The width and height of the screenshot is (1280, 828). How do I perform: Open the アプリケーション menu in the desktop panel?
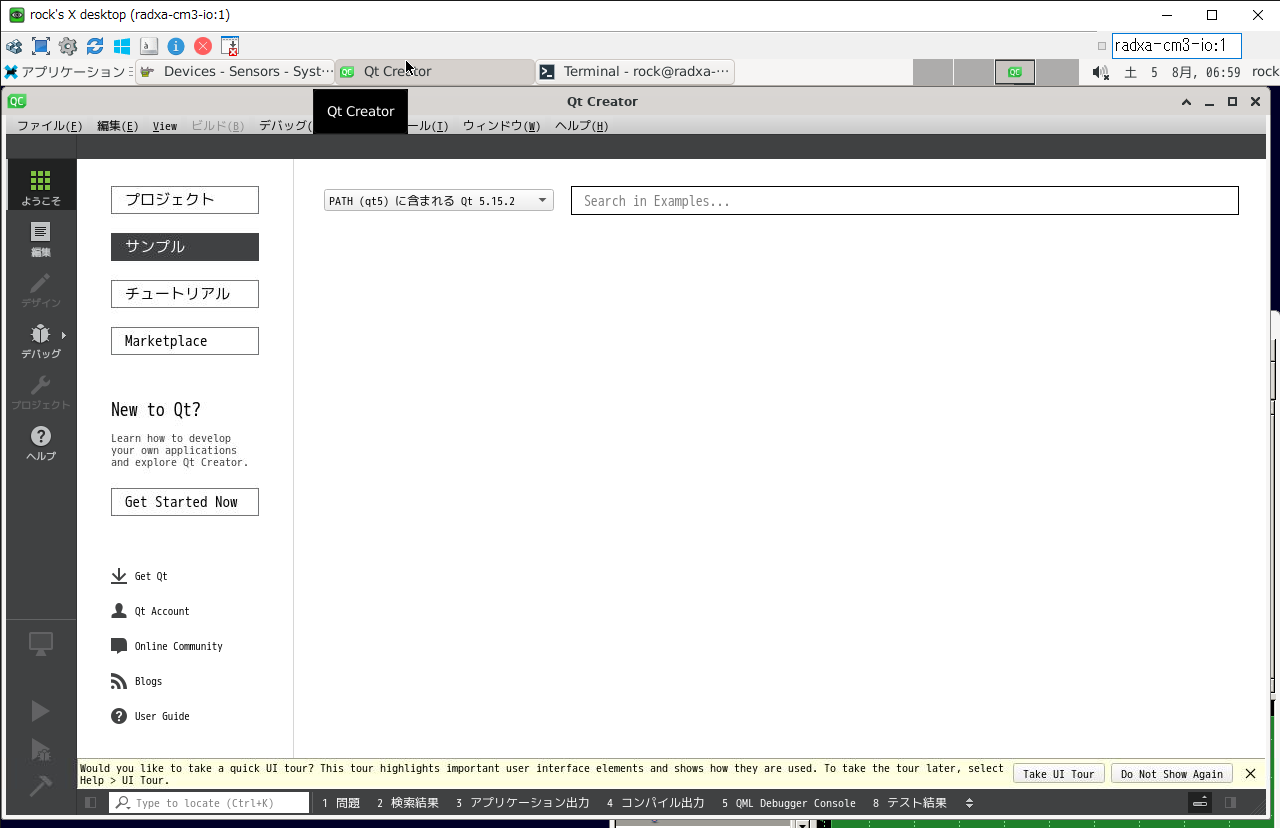tap(68, 72)
